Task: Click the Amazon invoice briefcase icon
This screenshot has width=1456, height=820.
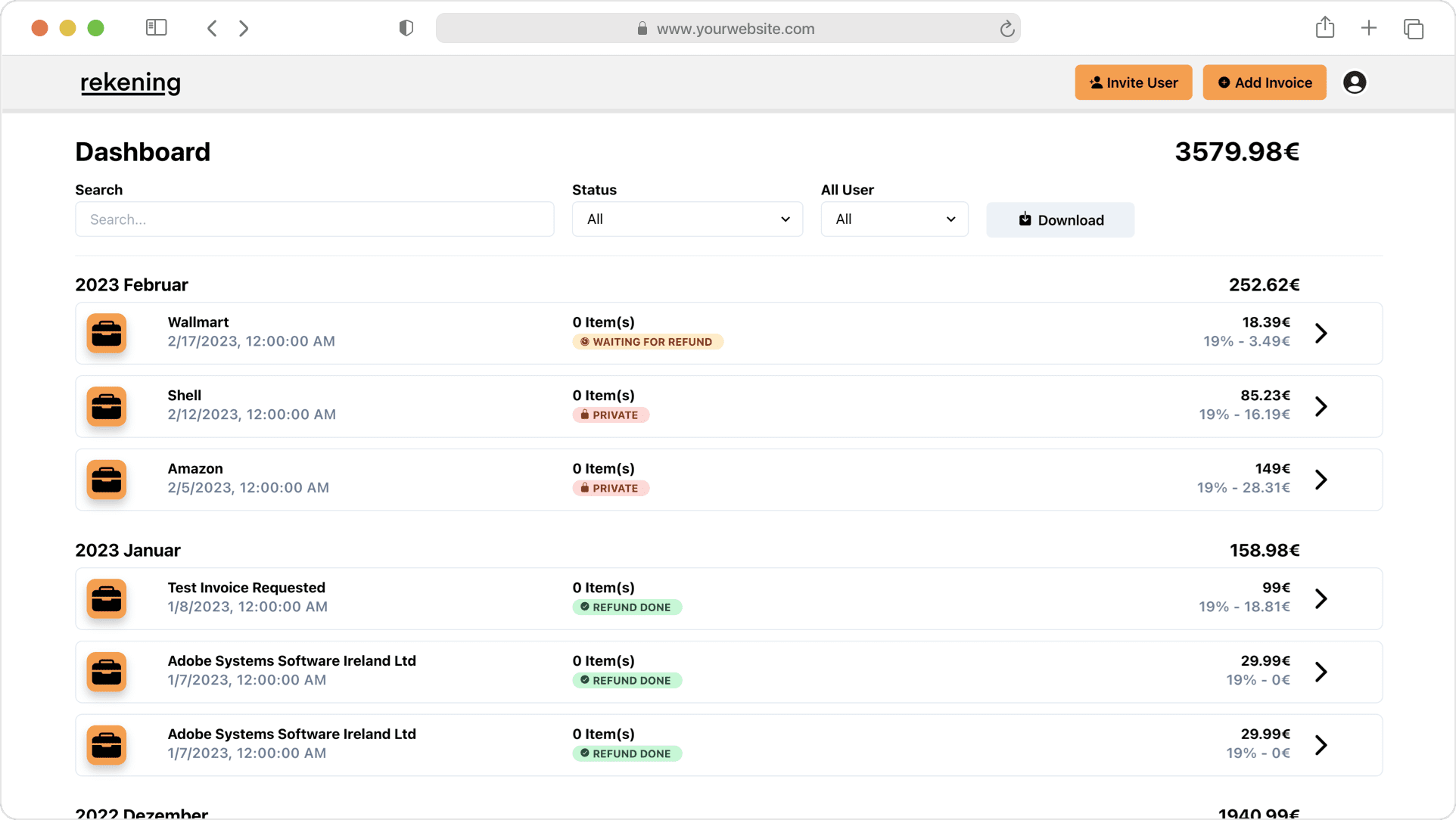Action: (107, 480)
